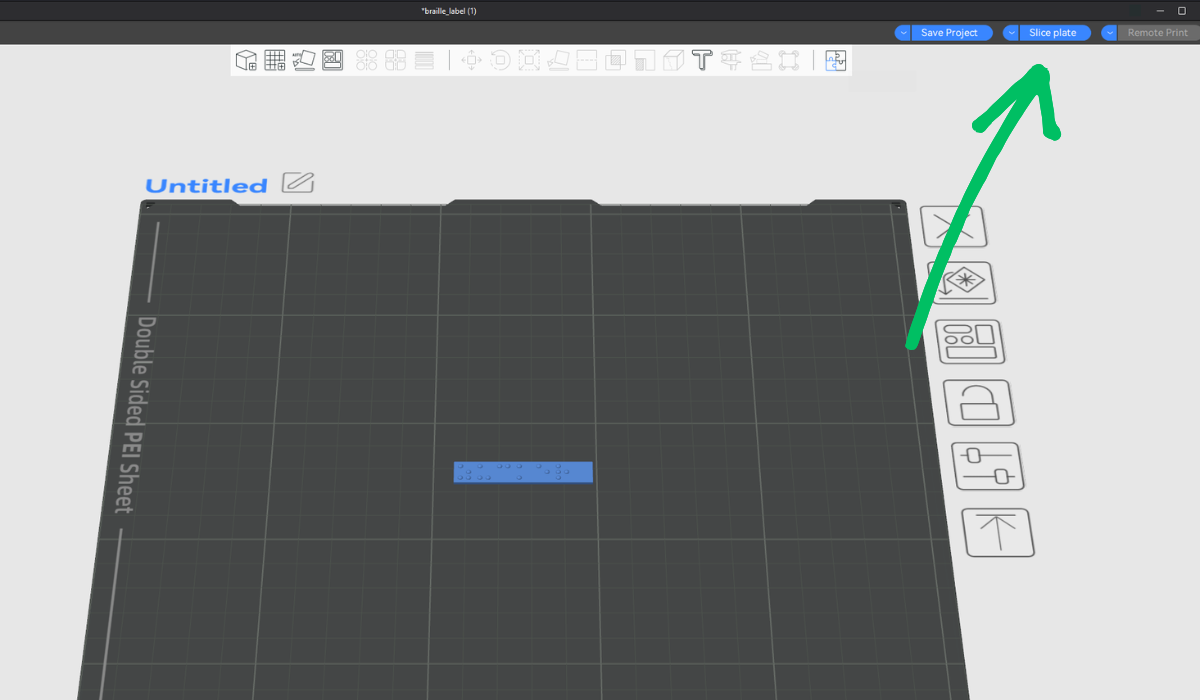Toggle the plate lock icon
The width and height of the screenshot is (1200, 700).
tap(977, 402)
